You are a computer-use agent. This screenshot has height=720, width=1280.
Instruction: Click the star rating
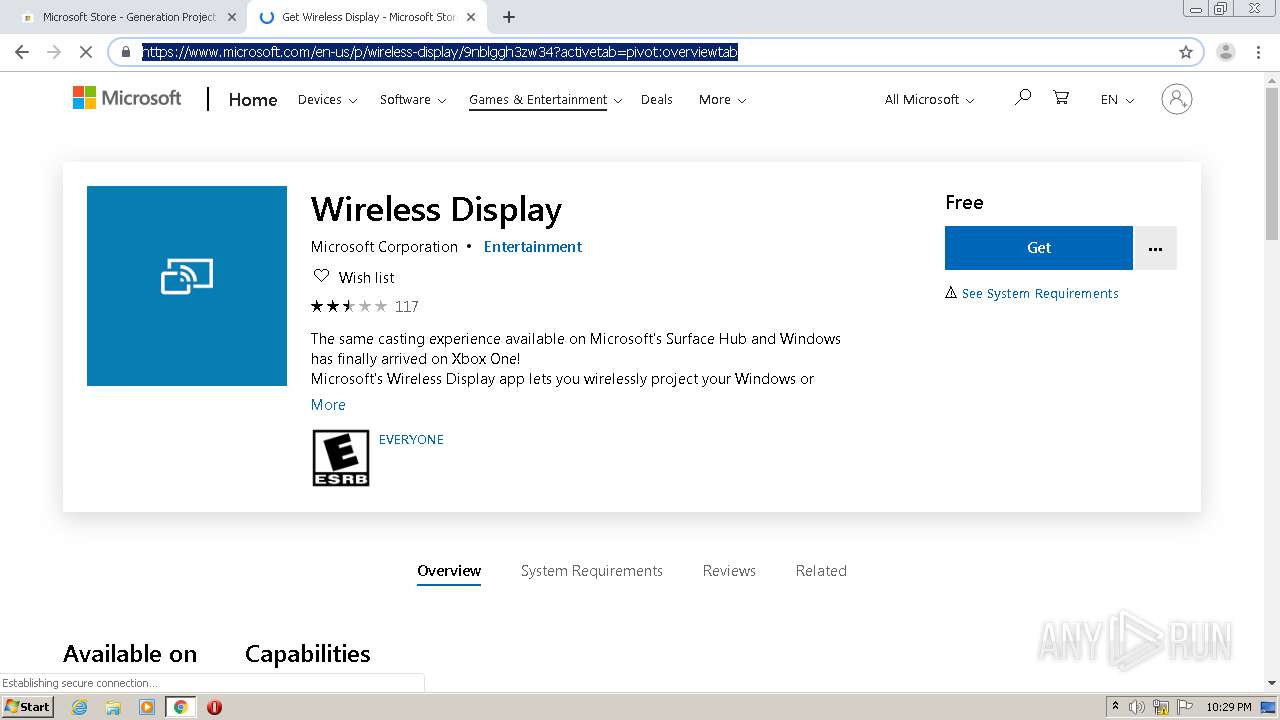(x=349, y=307)
